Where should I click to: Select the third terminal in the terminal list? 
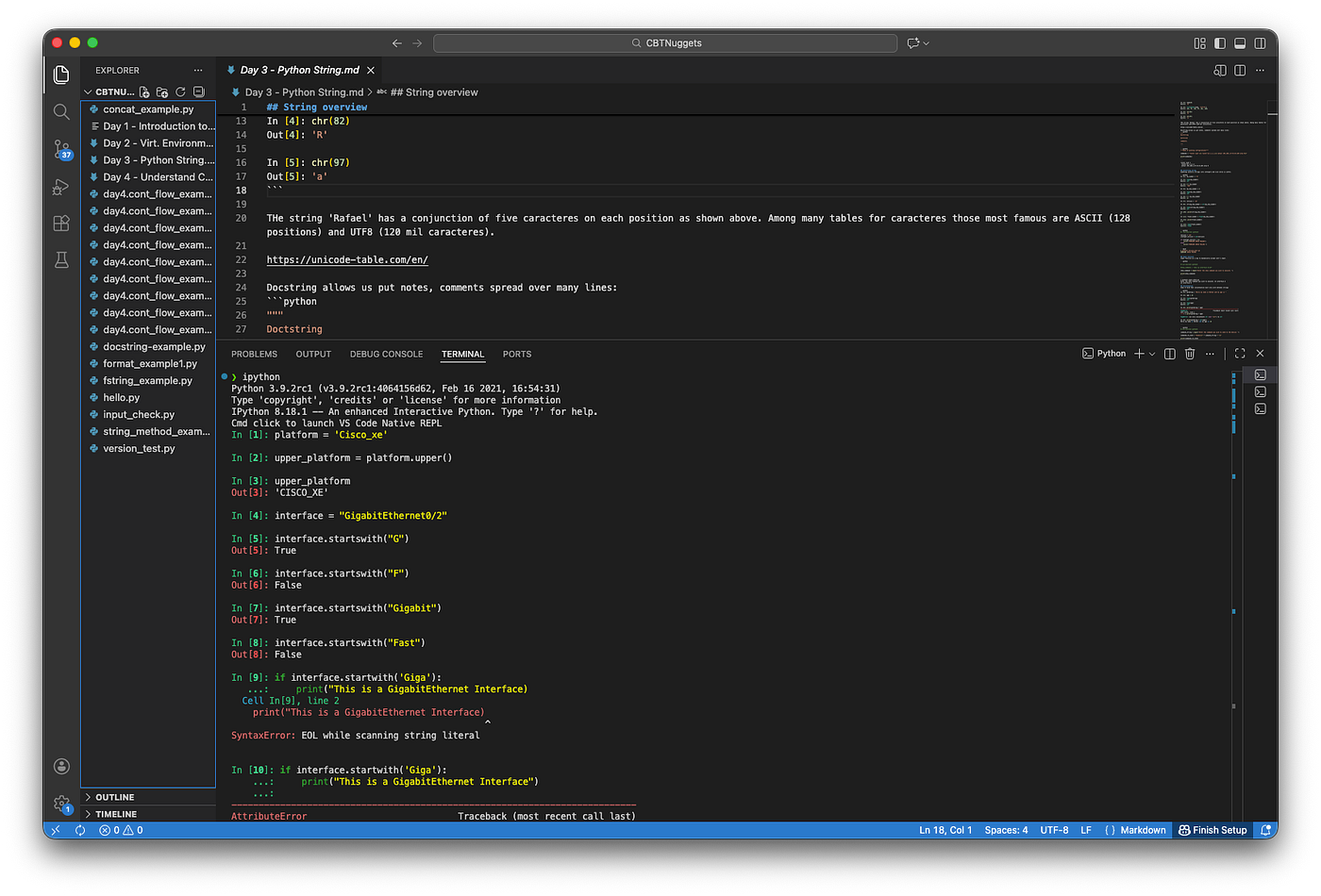click(1261, 409)
